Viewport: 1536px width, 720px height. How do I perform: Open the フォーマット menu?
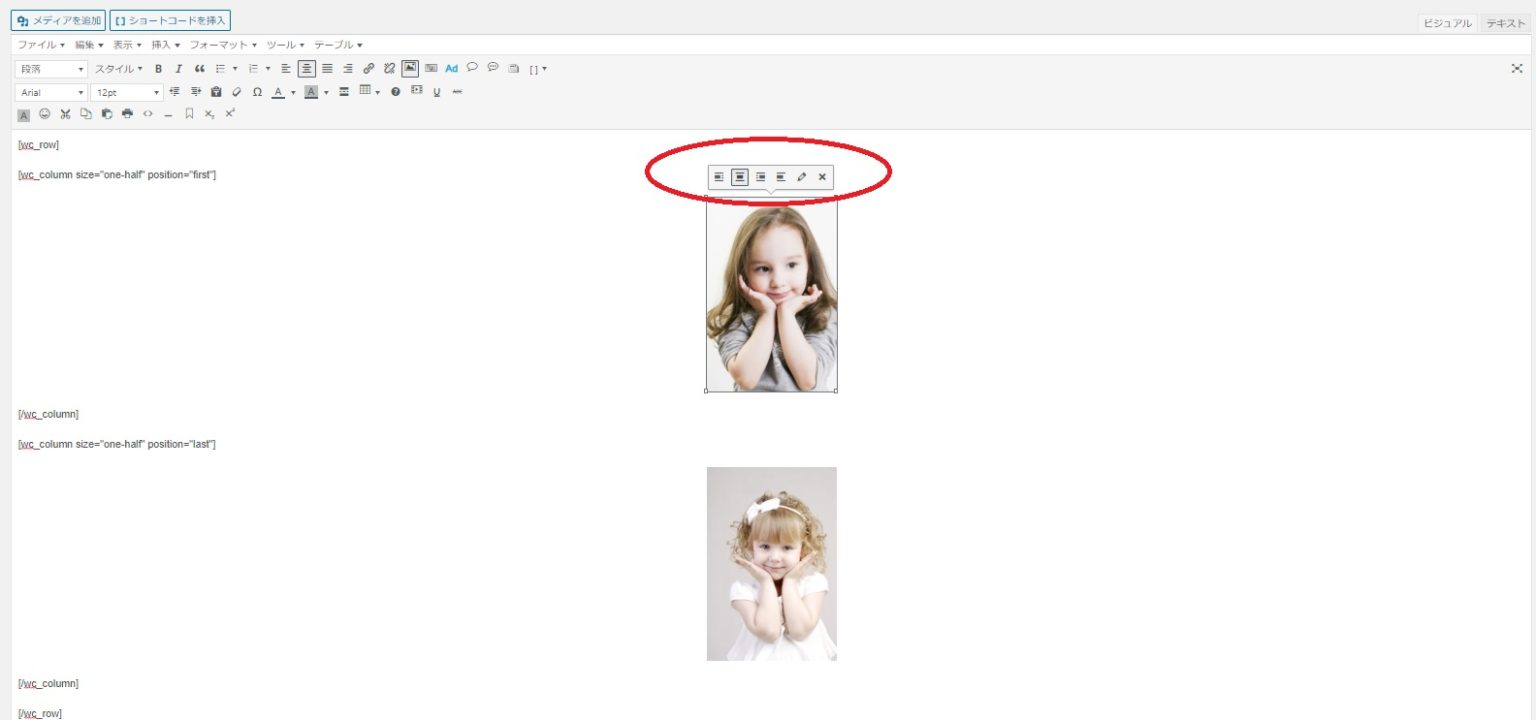pyautogui.click(x=223, y=45)
